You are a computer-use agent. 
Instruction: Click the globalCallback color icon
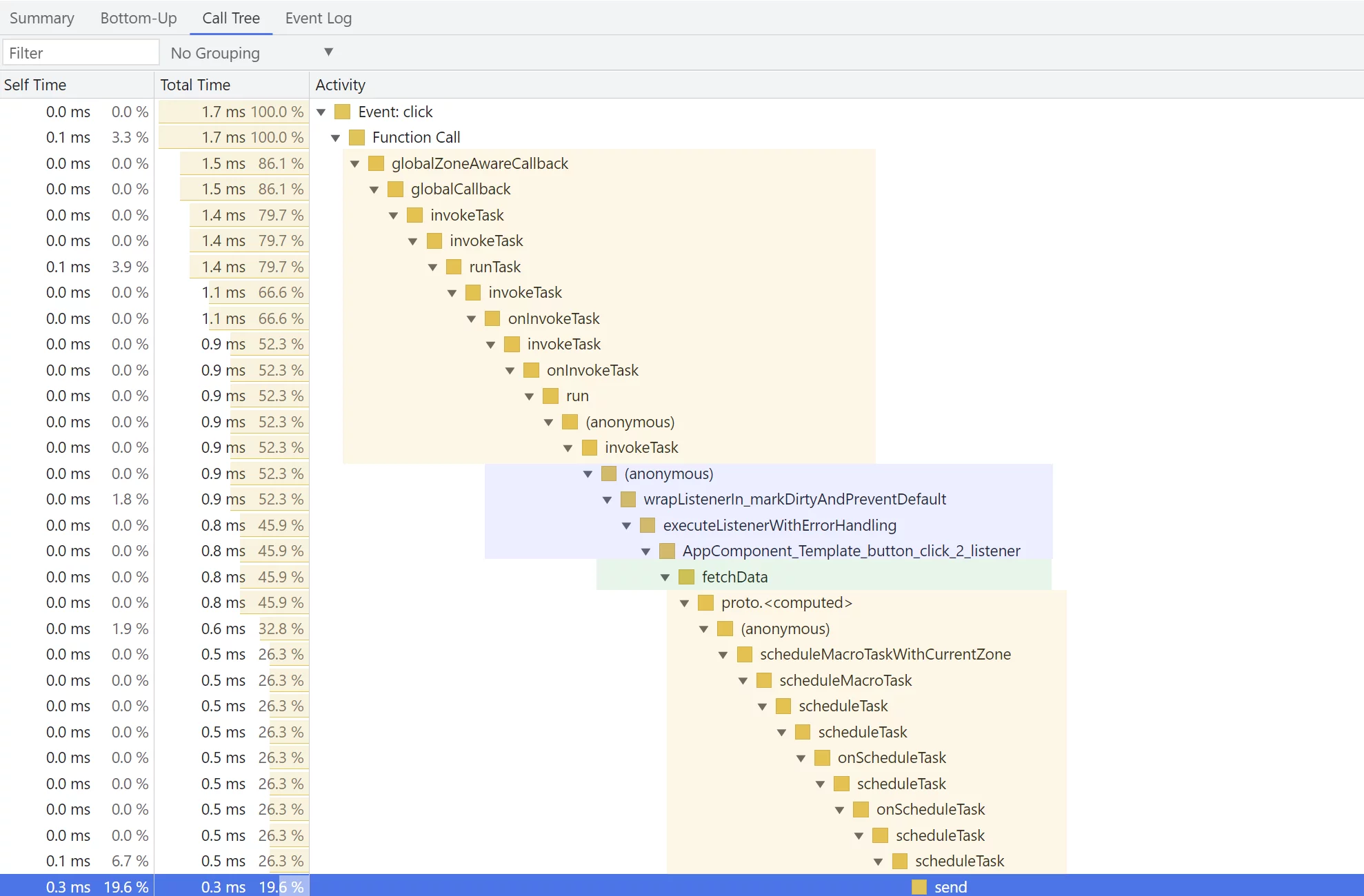click(395, 189)
